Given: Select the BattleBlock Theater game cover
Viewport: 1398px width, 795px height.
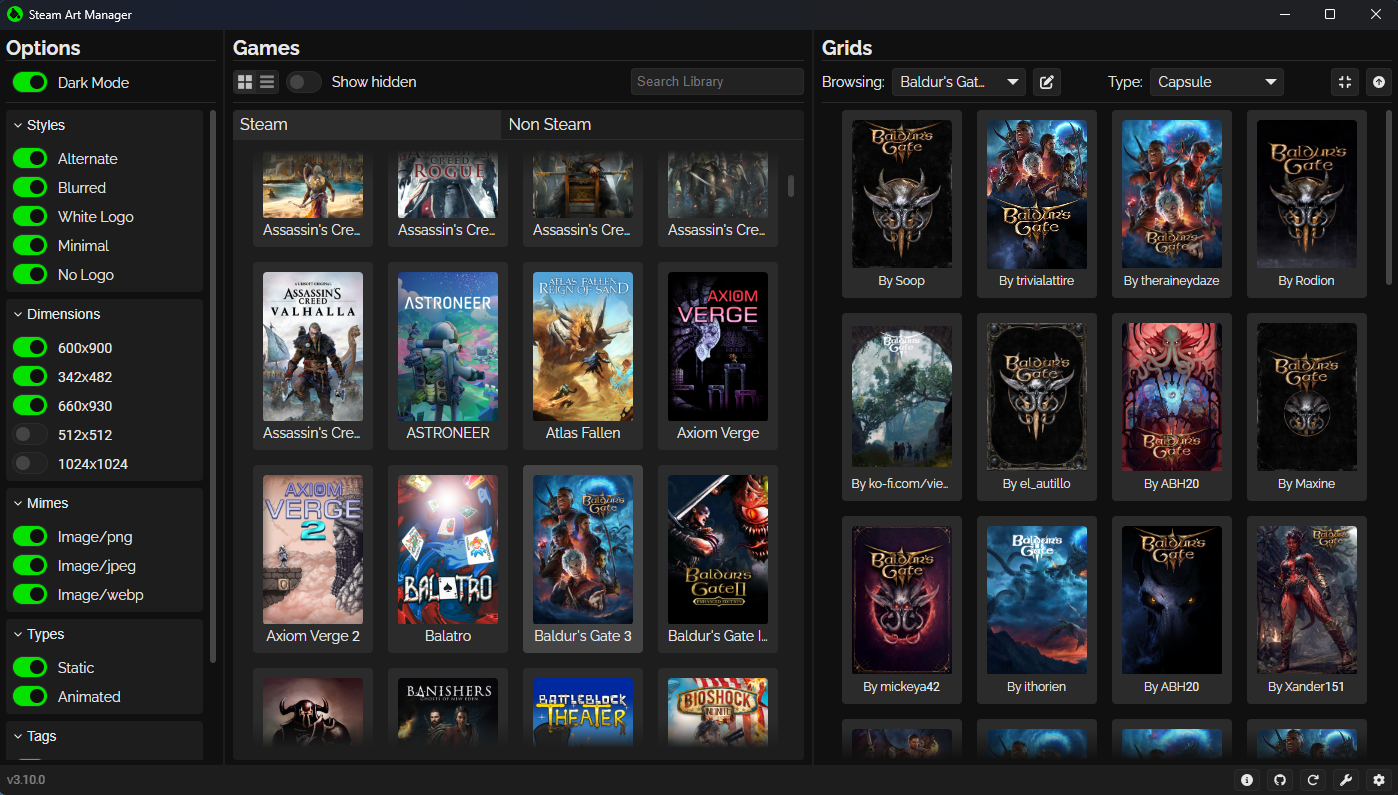Looking at the screenshot, I should [x=583, y=712].
